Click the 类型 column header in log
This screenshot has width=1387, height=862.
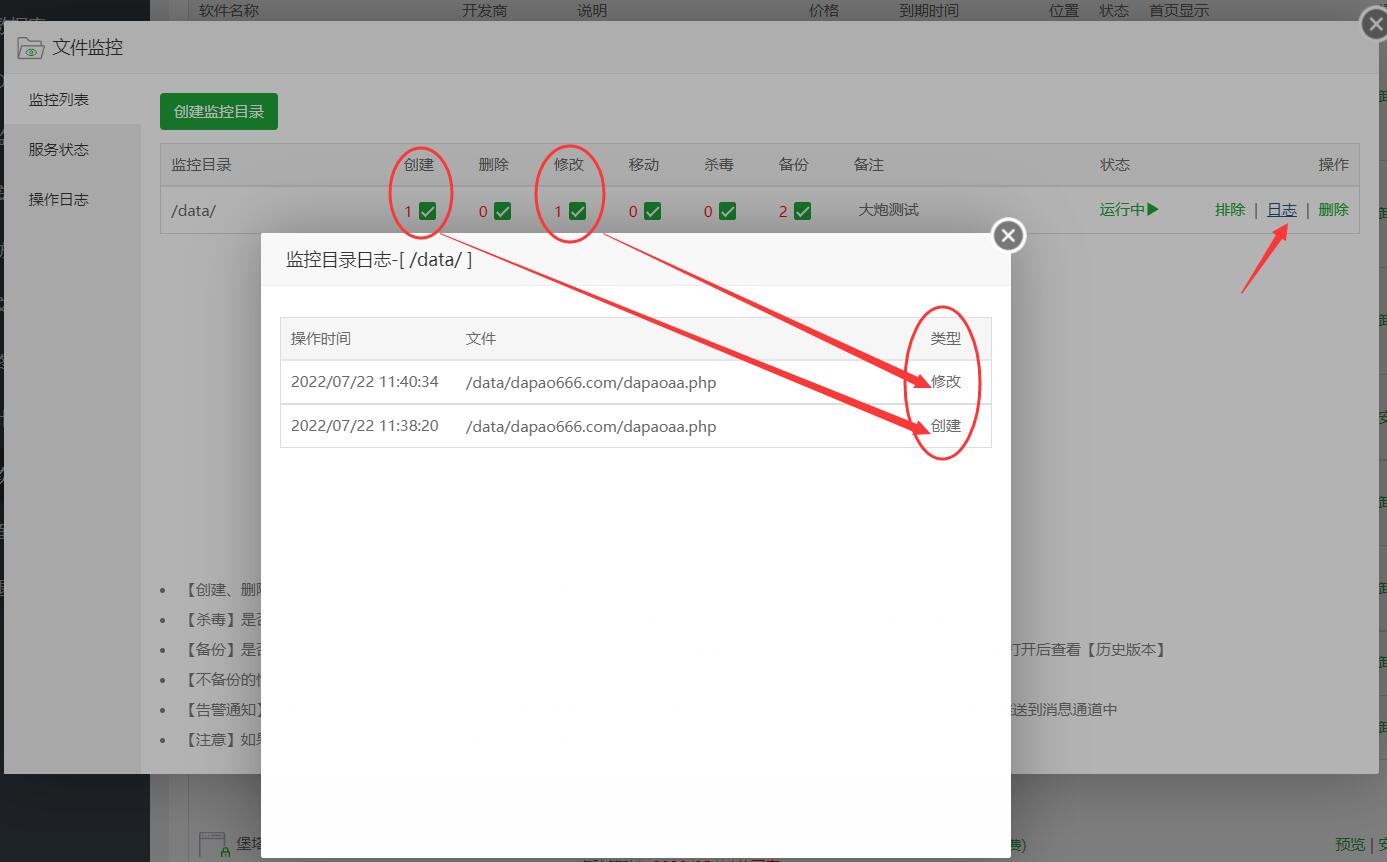(x=946, y=338)
